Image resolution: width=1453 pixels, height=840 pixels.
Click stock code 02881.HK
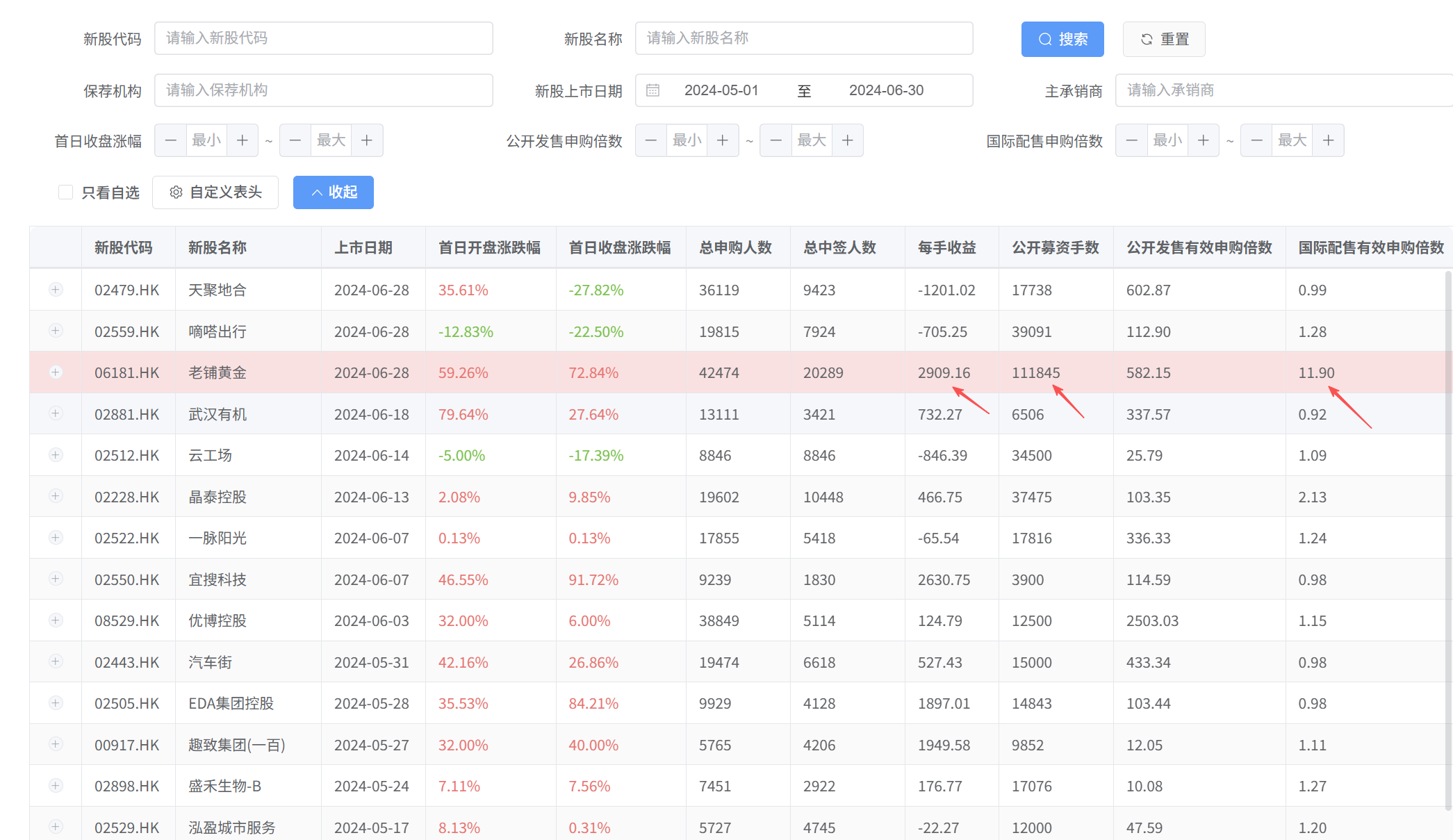tap(127, 414)
